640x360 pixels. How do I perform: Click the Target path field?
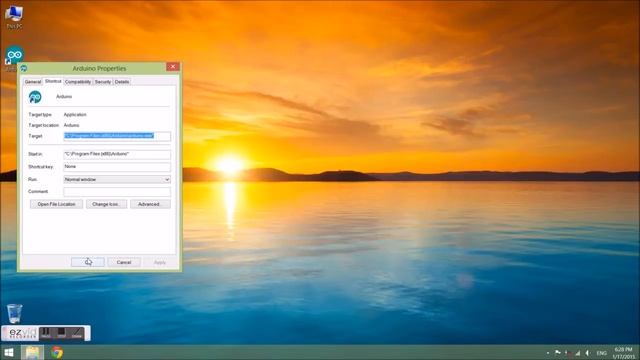(x=117, y=136)
